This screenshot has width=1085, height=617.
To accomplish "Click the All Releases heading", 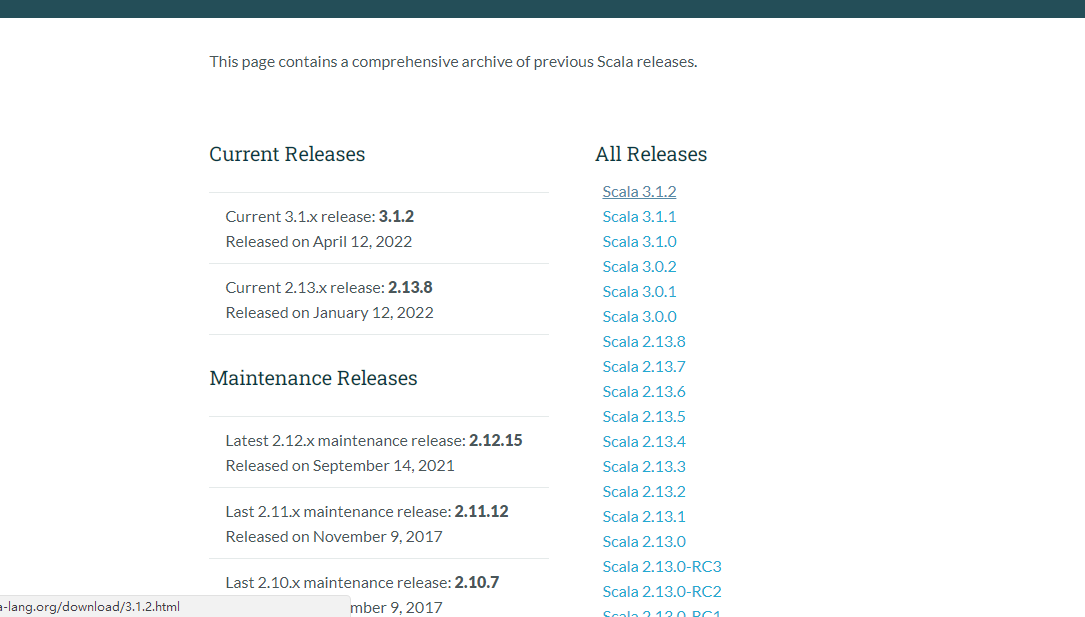I will pos(651,154).
